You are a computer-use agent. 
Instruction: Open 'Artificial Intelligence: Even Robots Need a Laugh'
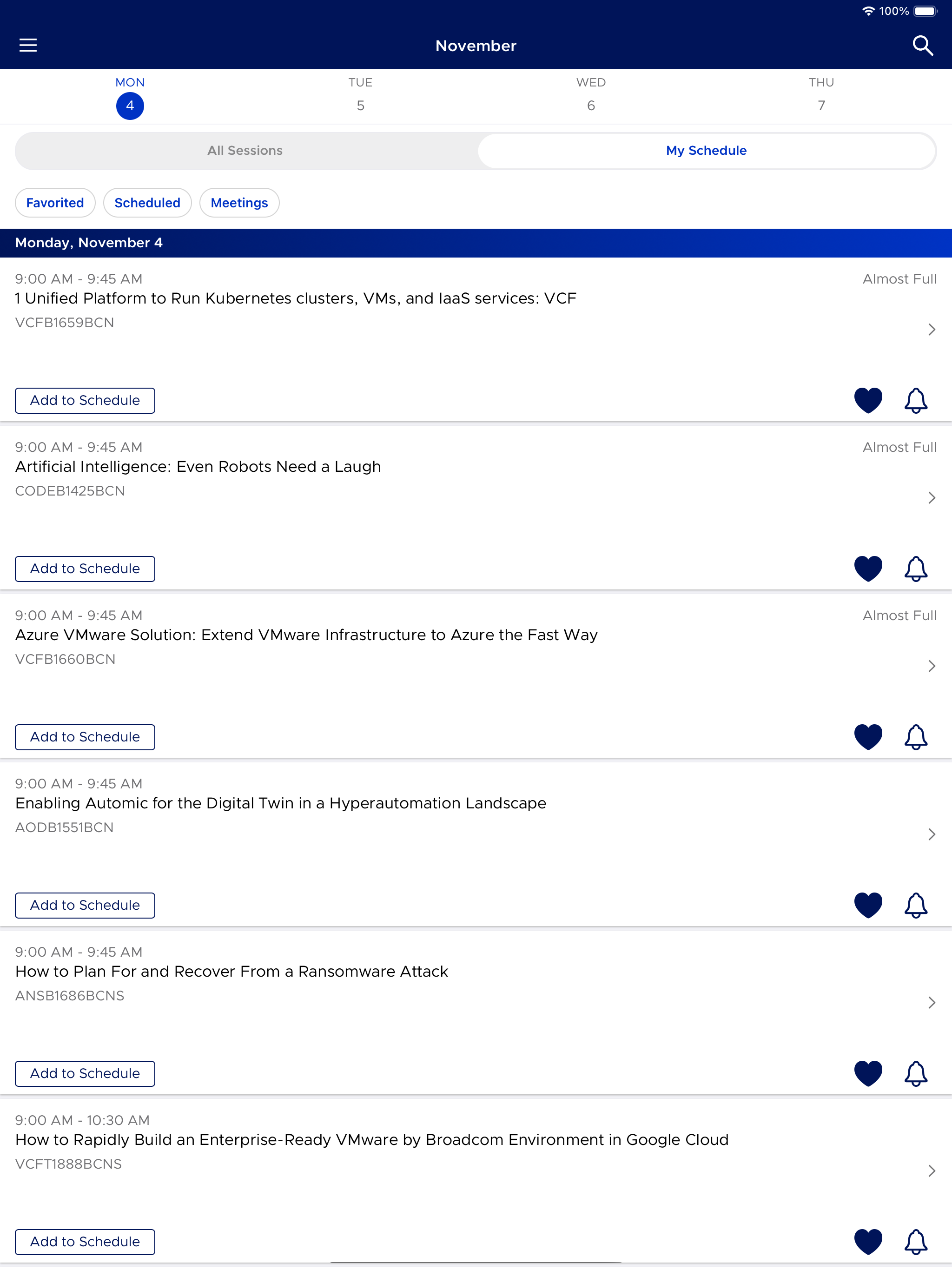tap(198, 467)
